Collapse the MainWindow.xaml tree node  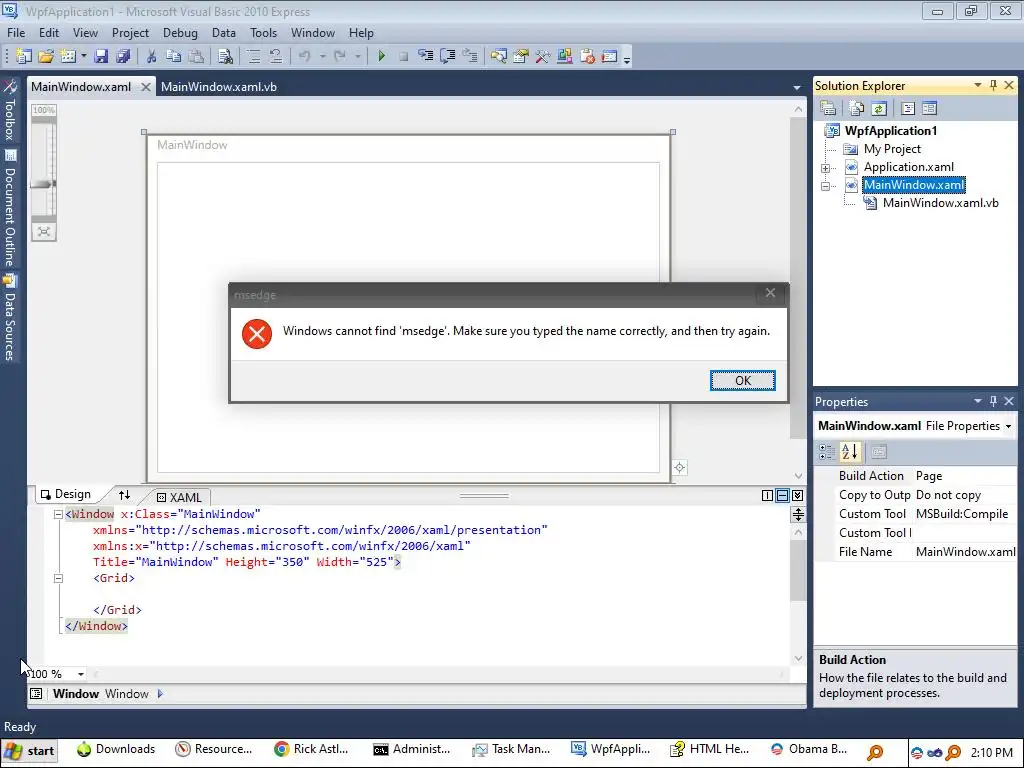coord(825,186)
